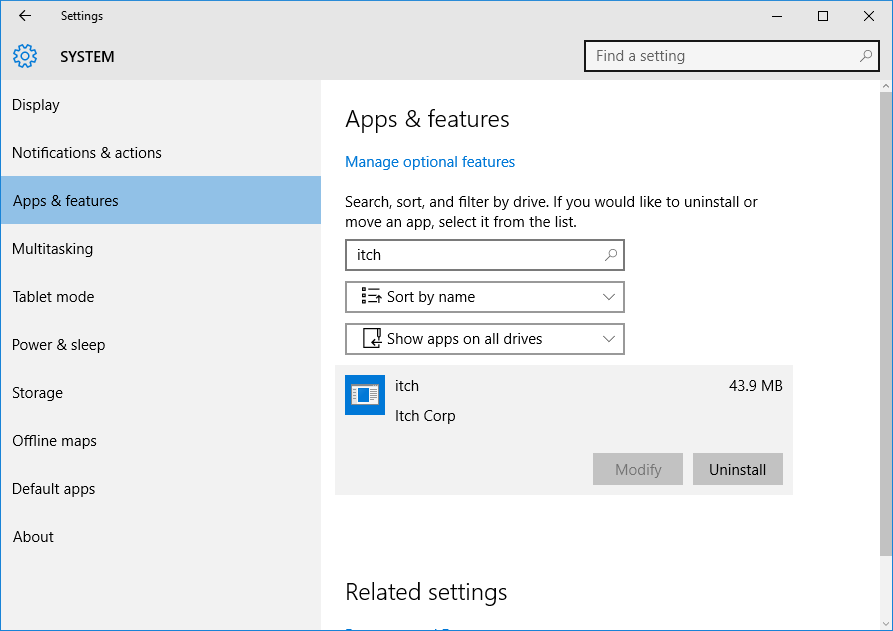Click the vertical scrollbar thumb
Screen dimensions: 893x631
[x=886, y=323]
